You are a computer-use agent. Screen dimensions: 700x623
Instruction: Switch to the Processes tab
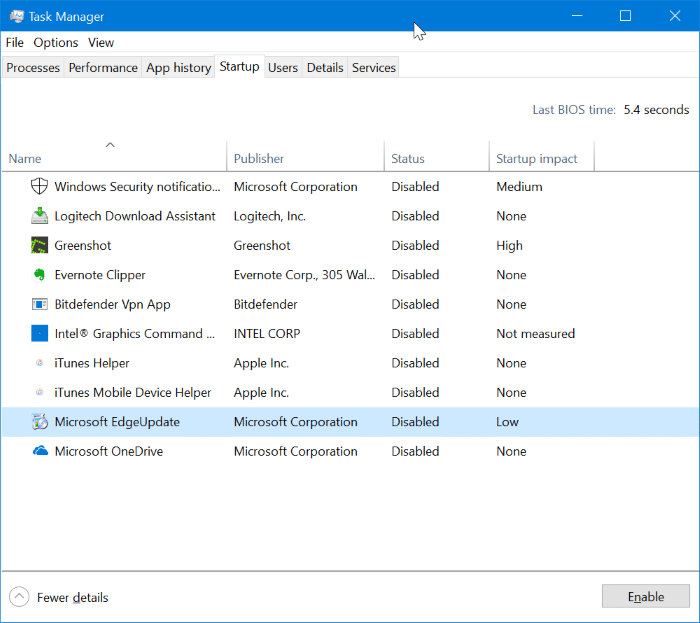(x=33, y=67)
